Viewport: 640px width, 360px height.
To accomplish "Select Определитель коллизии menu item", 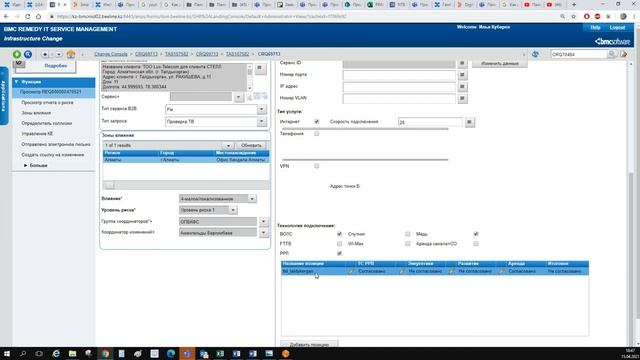I will pos(47,123).
